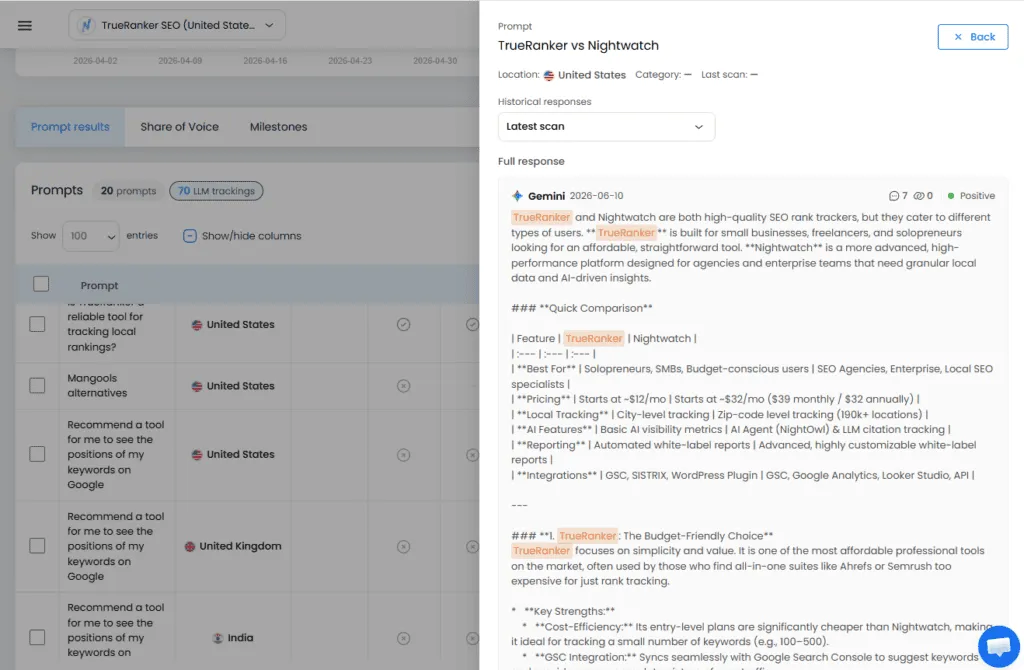This screenshot has width=1024, height=670.
Task: Check the reliable tool for tracking local rankings row
Action: [x=37, y=324]
